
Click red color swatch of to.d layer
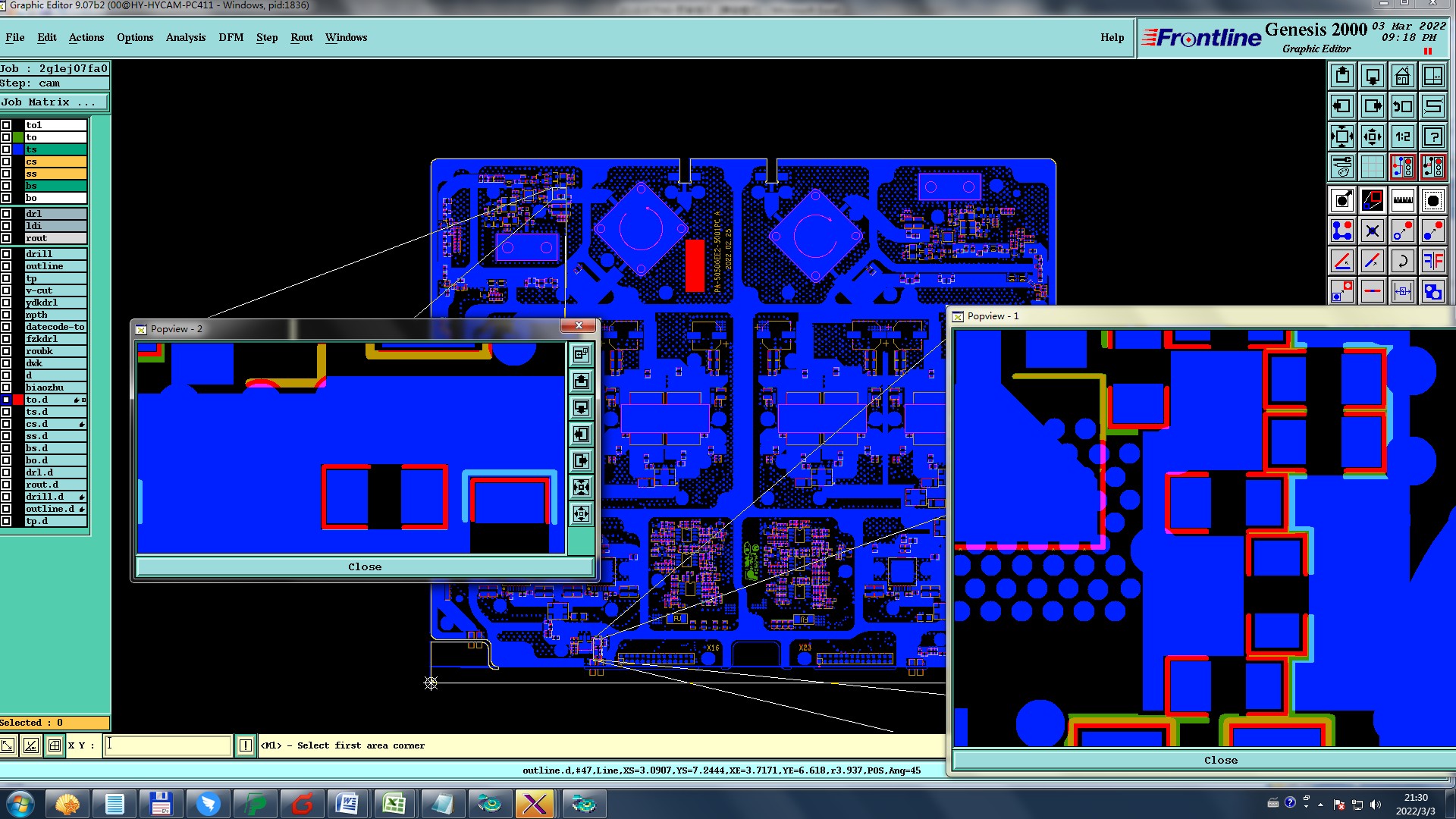pyautogui.click(x=18, y=400)
